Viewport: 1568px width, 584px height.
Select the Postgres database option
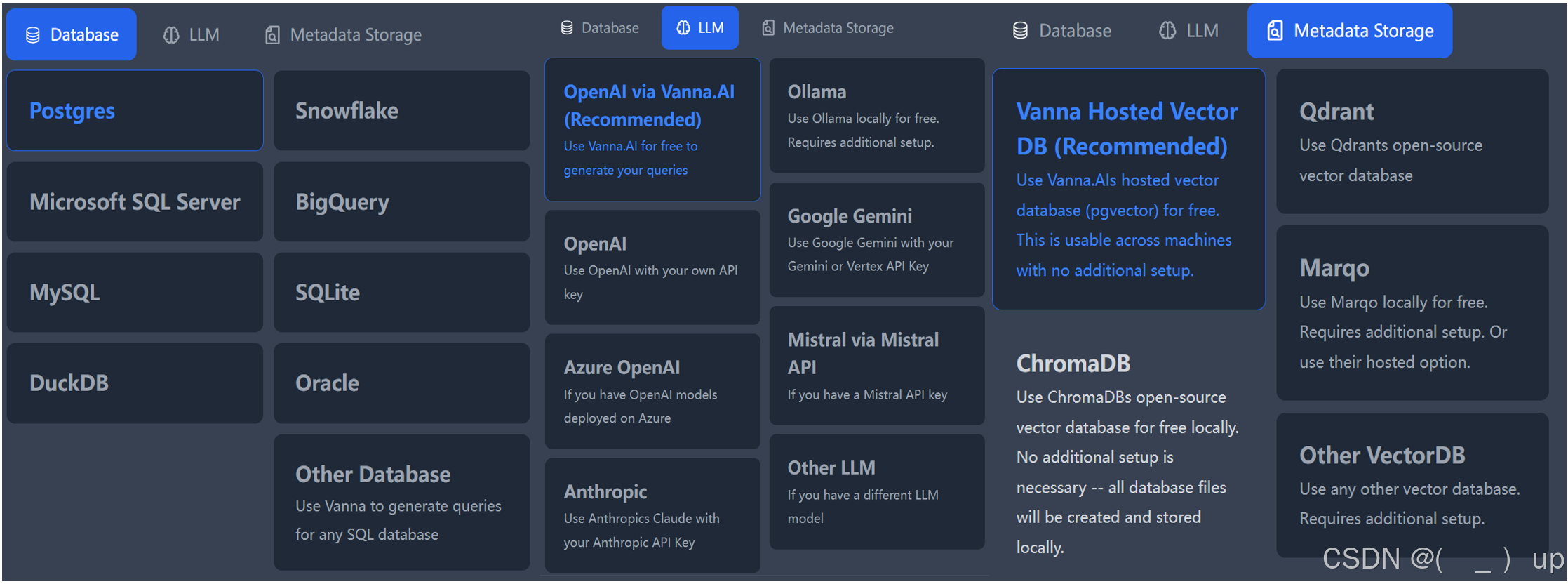(x=135, y=110)
